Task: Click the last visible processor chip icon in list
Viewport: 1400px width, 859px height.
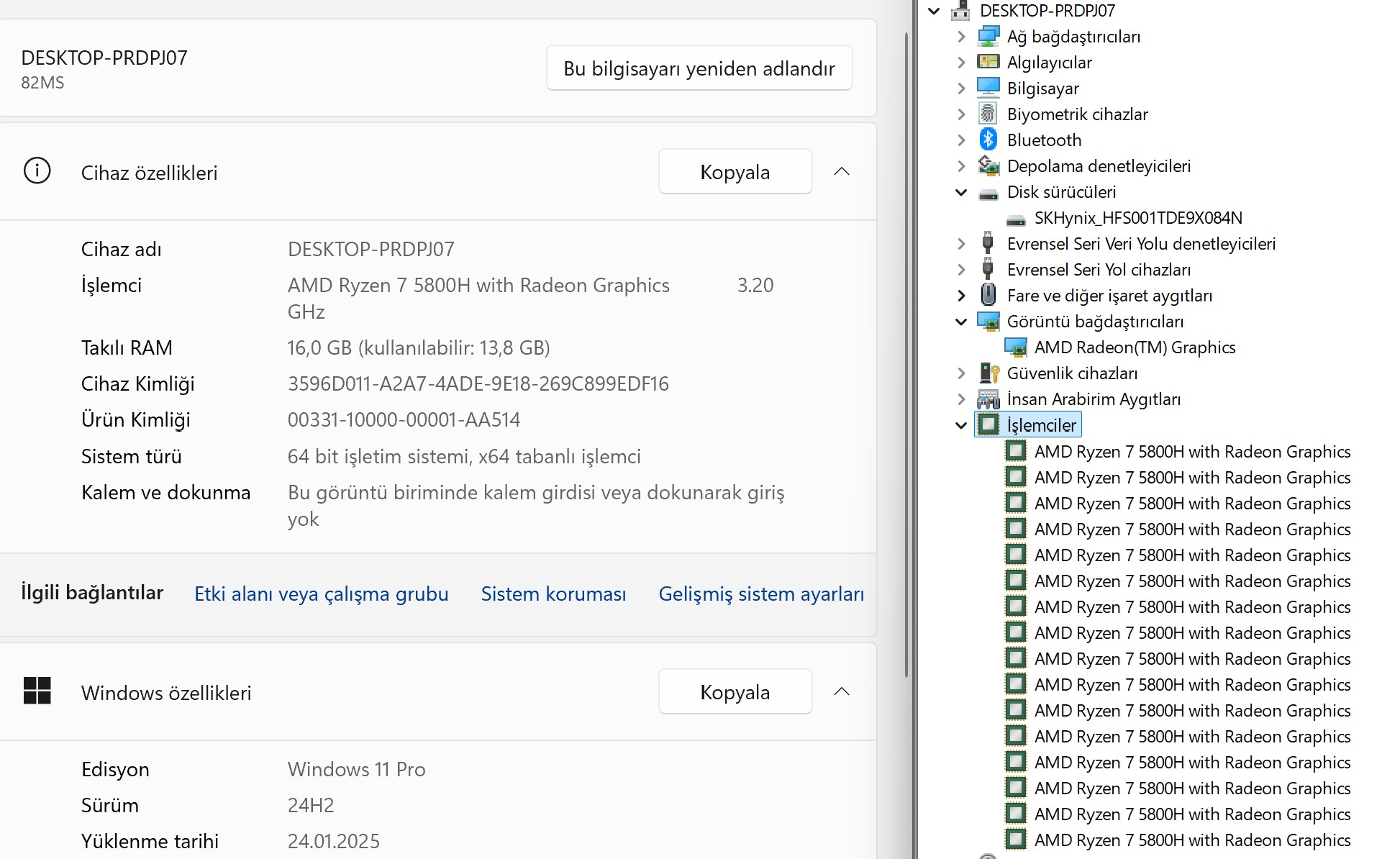Action: (1016, 839)
